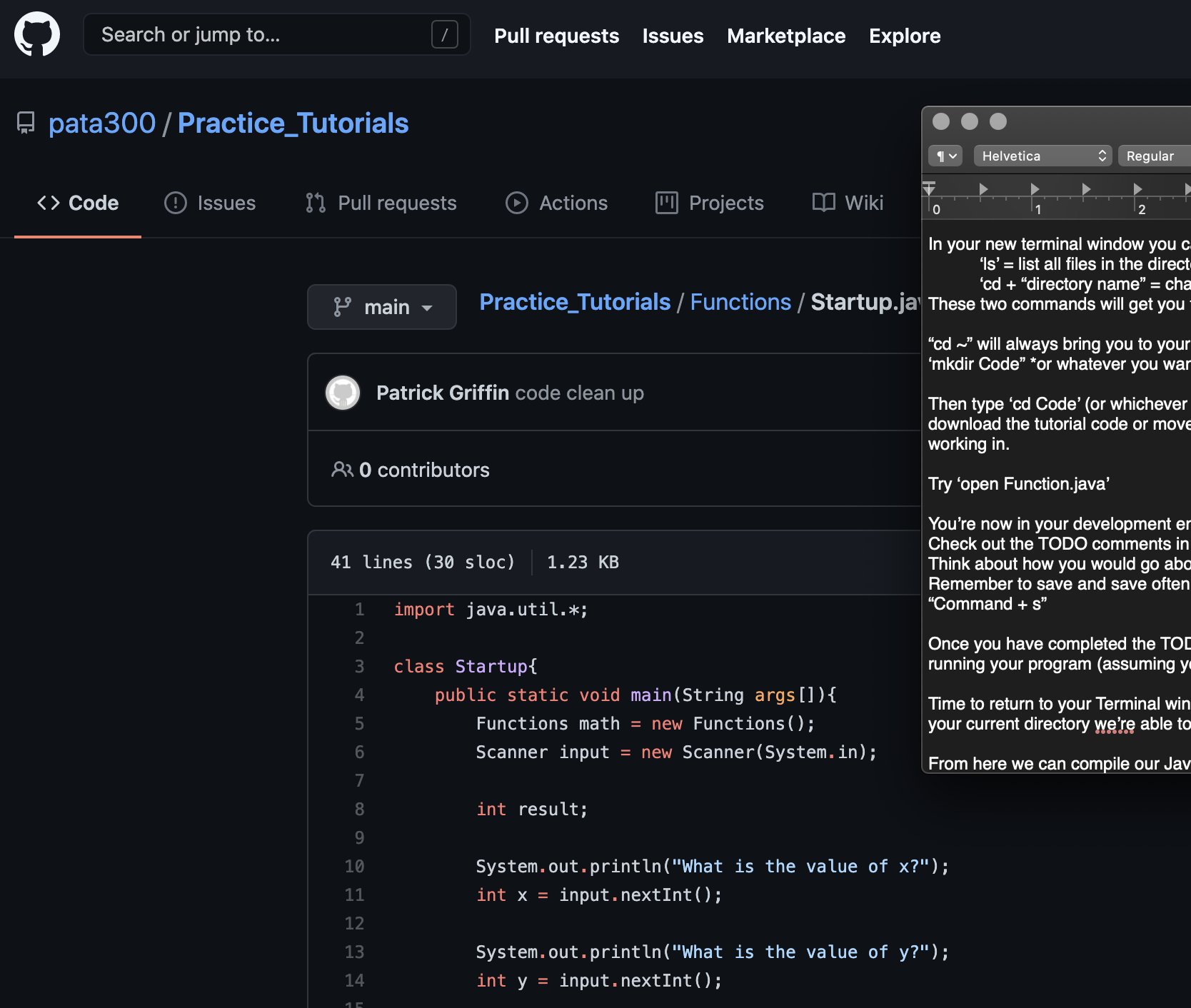
Task: Click the Issues tab circle icon
Action: [x=176, y=203]
